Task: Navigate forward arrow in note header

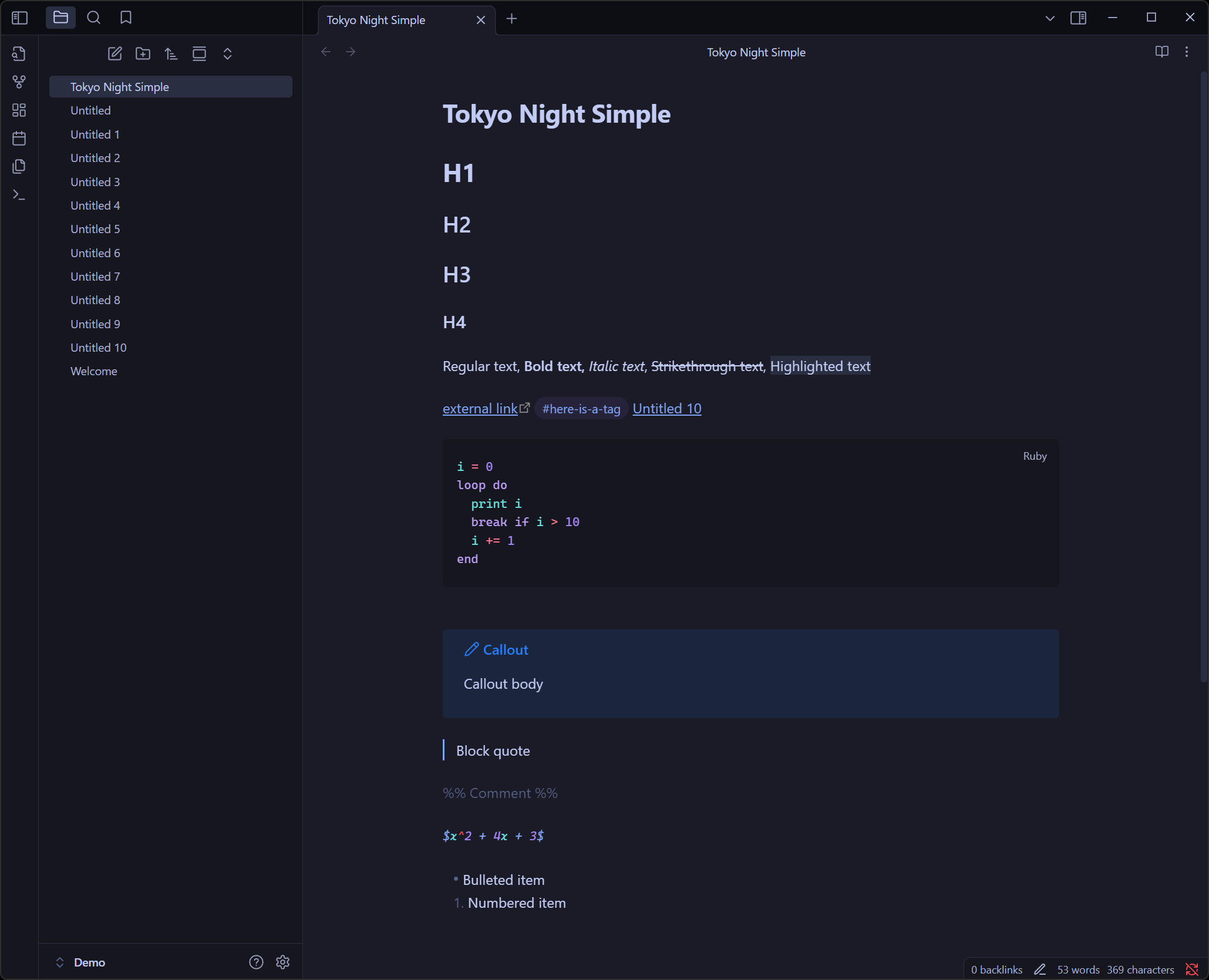Action: click(351, 52)
